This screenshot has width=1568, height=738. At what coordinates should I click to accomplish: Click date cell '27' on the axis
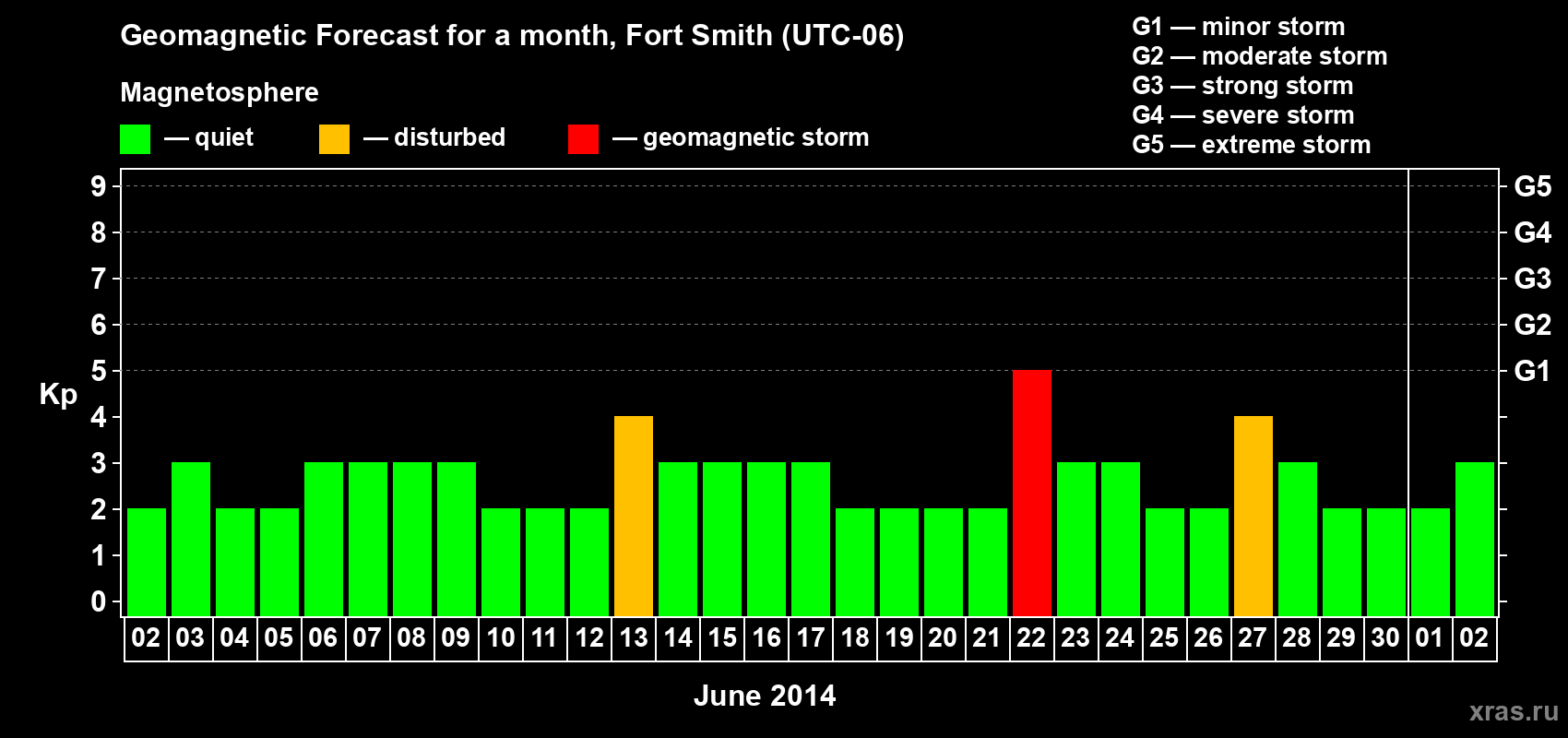1253,638
